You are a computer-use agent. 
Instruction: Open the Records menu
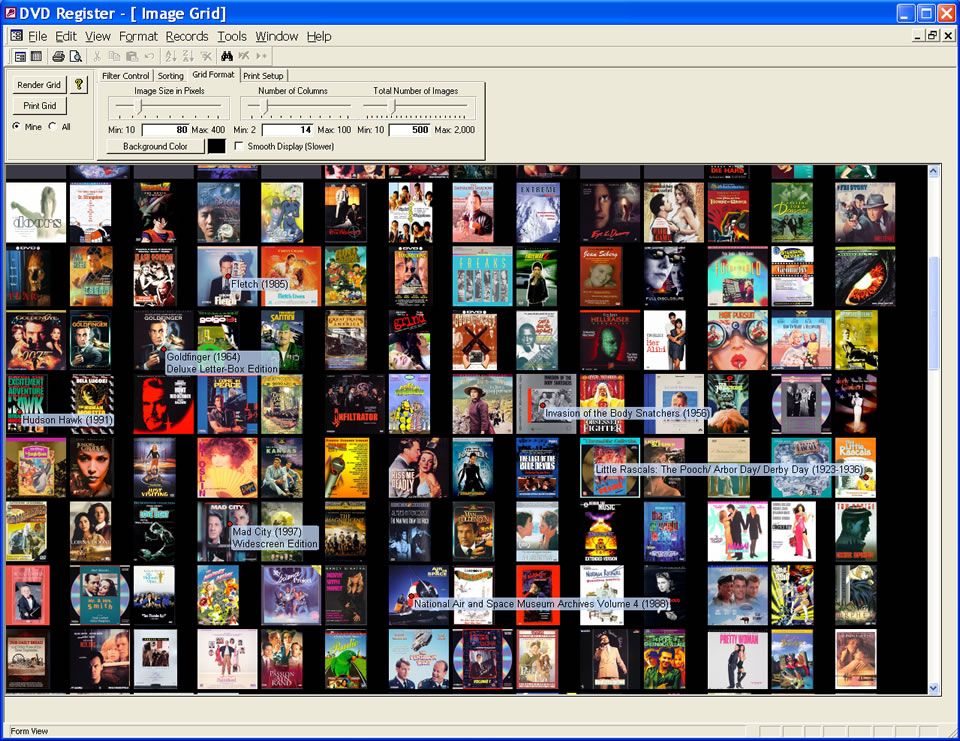[187, 36]
